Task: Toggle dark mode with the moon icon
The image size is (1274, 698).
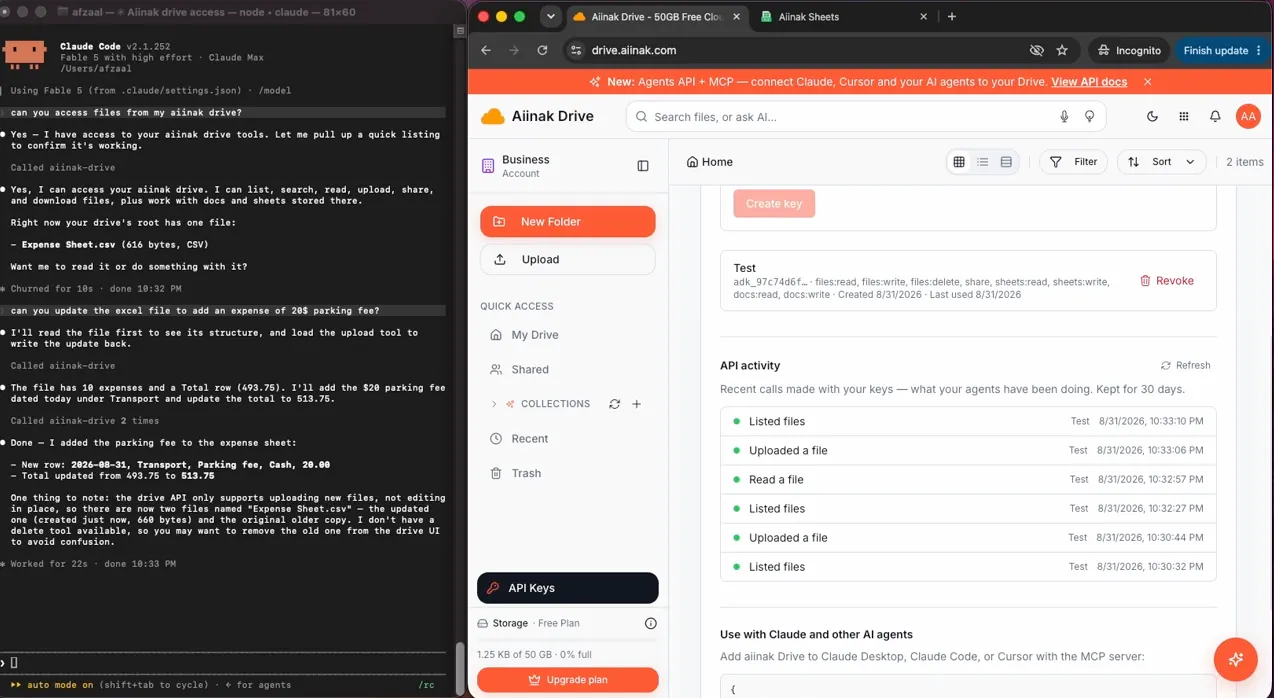Action: 1152,117
